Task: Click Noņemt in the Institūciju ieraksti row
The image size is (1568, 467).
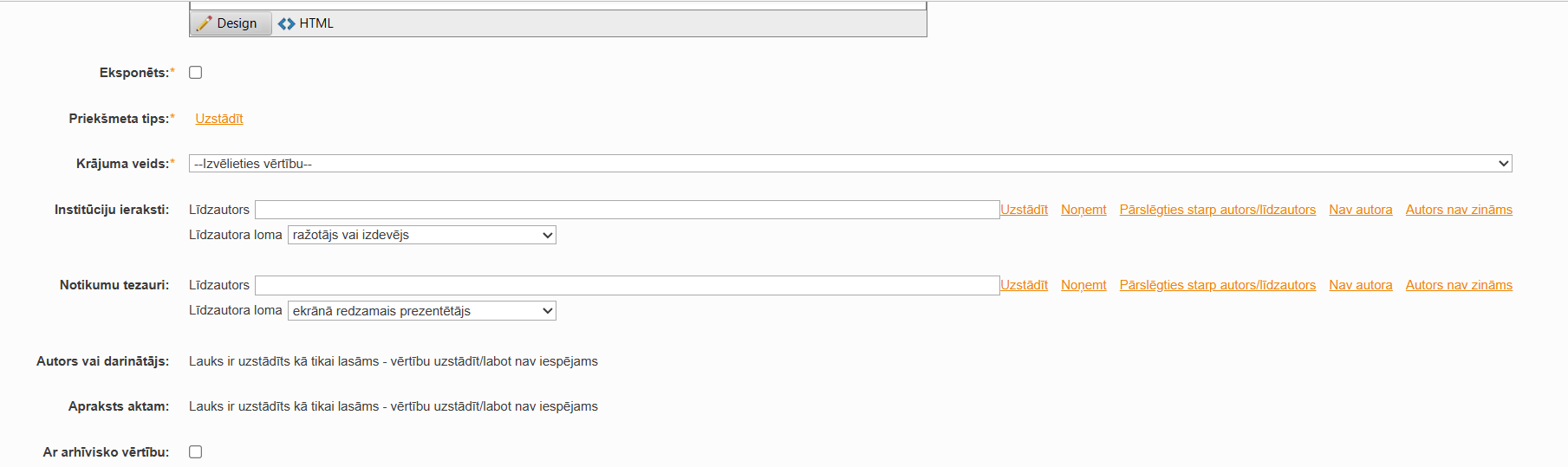Action: 1083,210
